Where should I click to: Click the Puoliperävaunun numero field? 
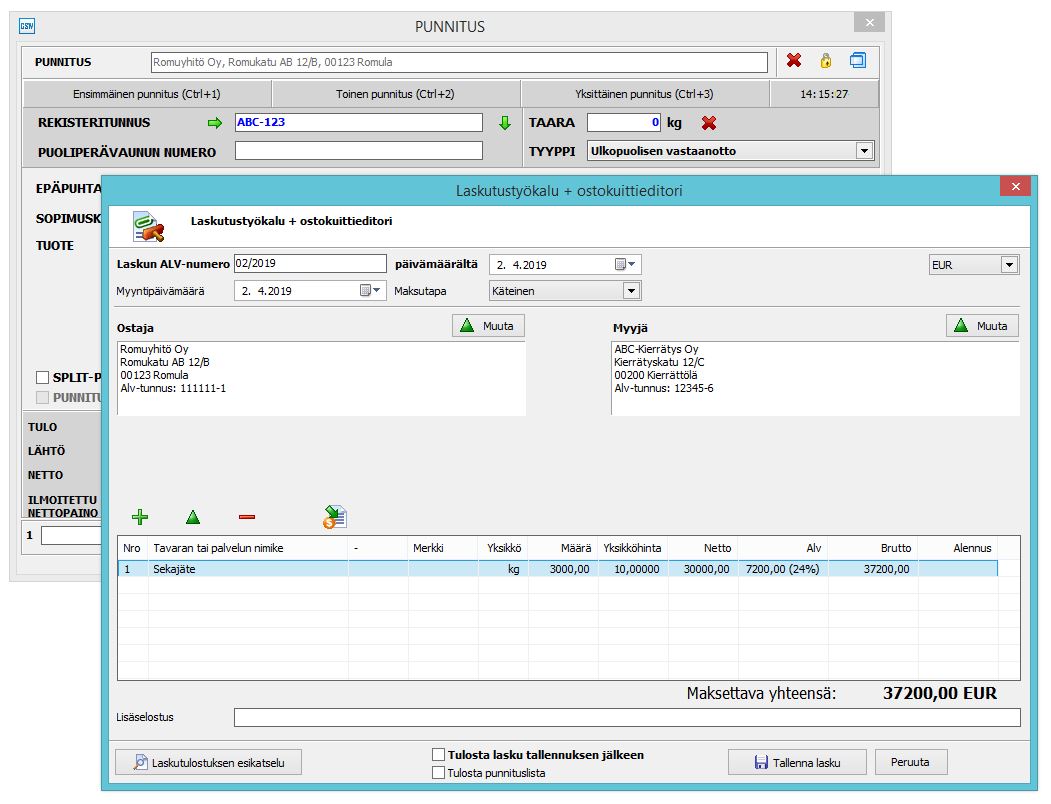click(x=359, y=151)
